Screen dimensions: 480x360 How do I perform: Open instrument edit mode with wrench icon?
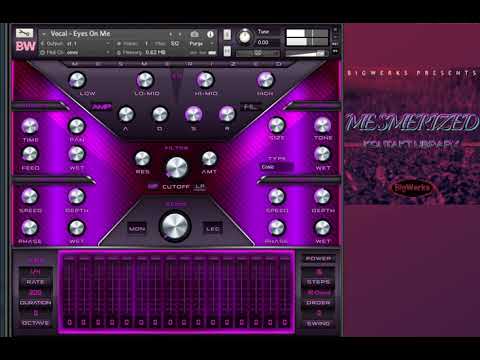pos(24,33)
